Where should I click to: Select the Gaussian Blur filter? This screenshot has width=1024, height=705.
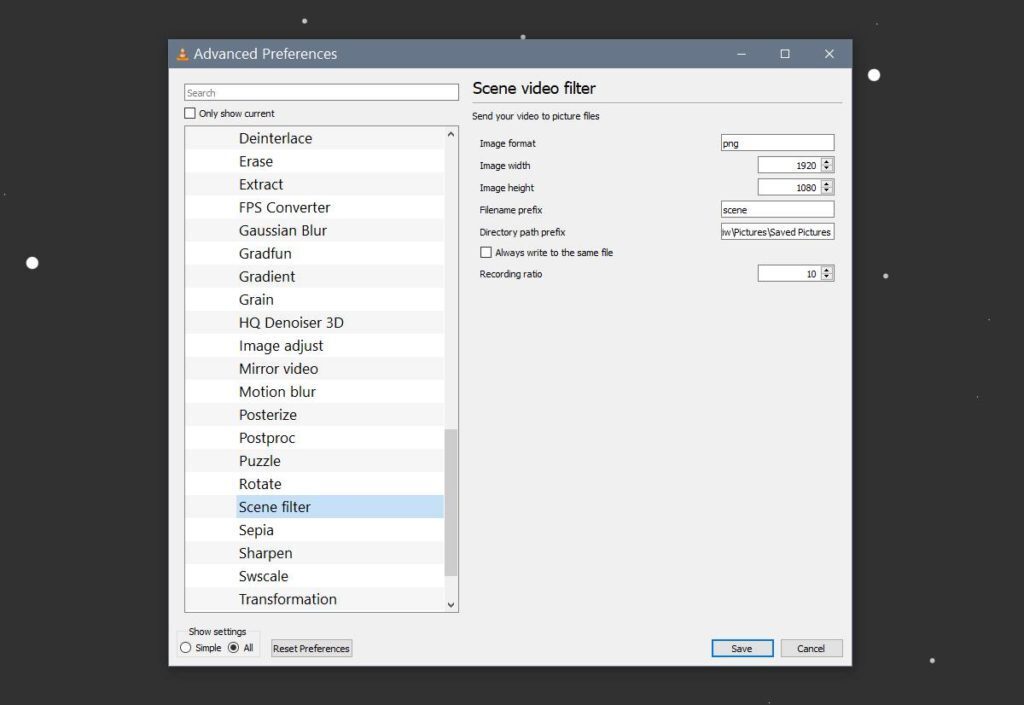tap(284, 230)
